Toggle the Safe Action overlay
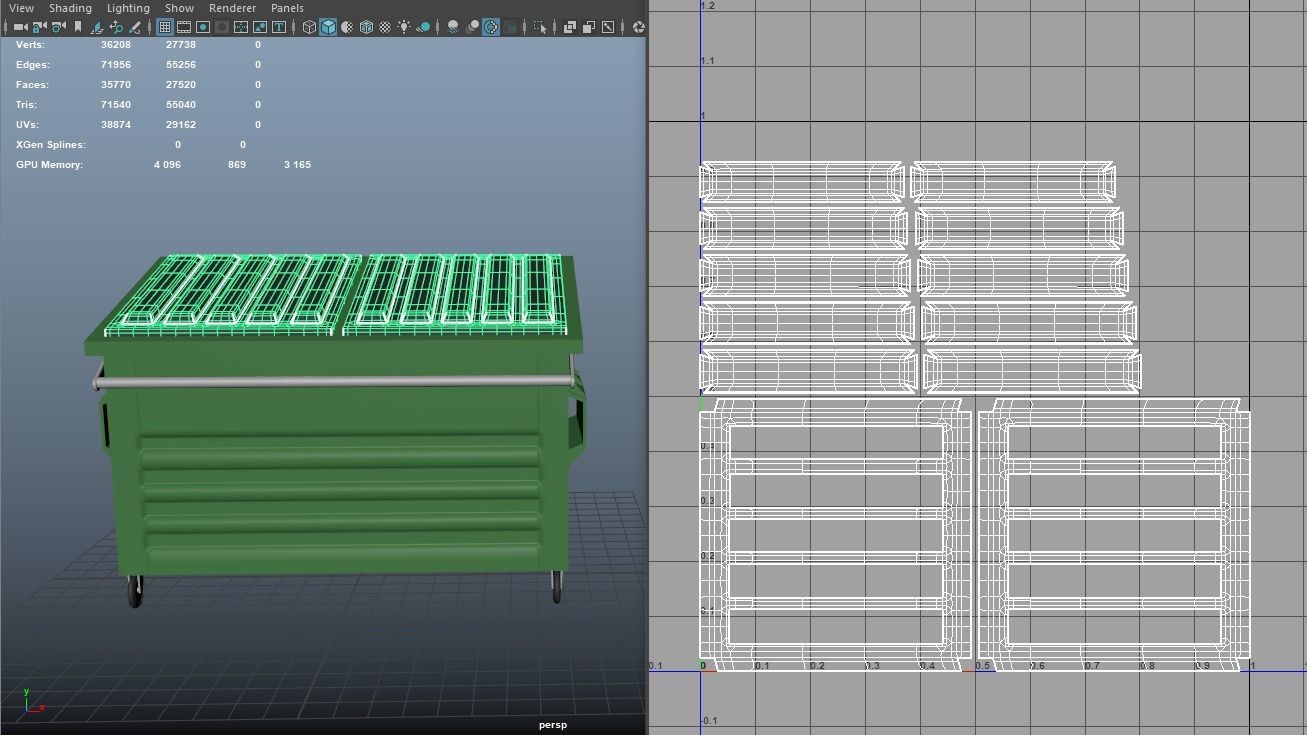Image resolution: width=1307 pixels, height=735 pixels. tap(260, 27)
